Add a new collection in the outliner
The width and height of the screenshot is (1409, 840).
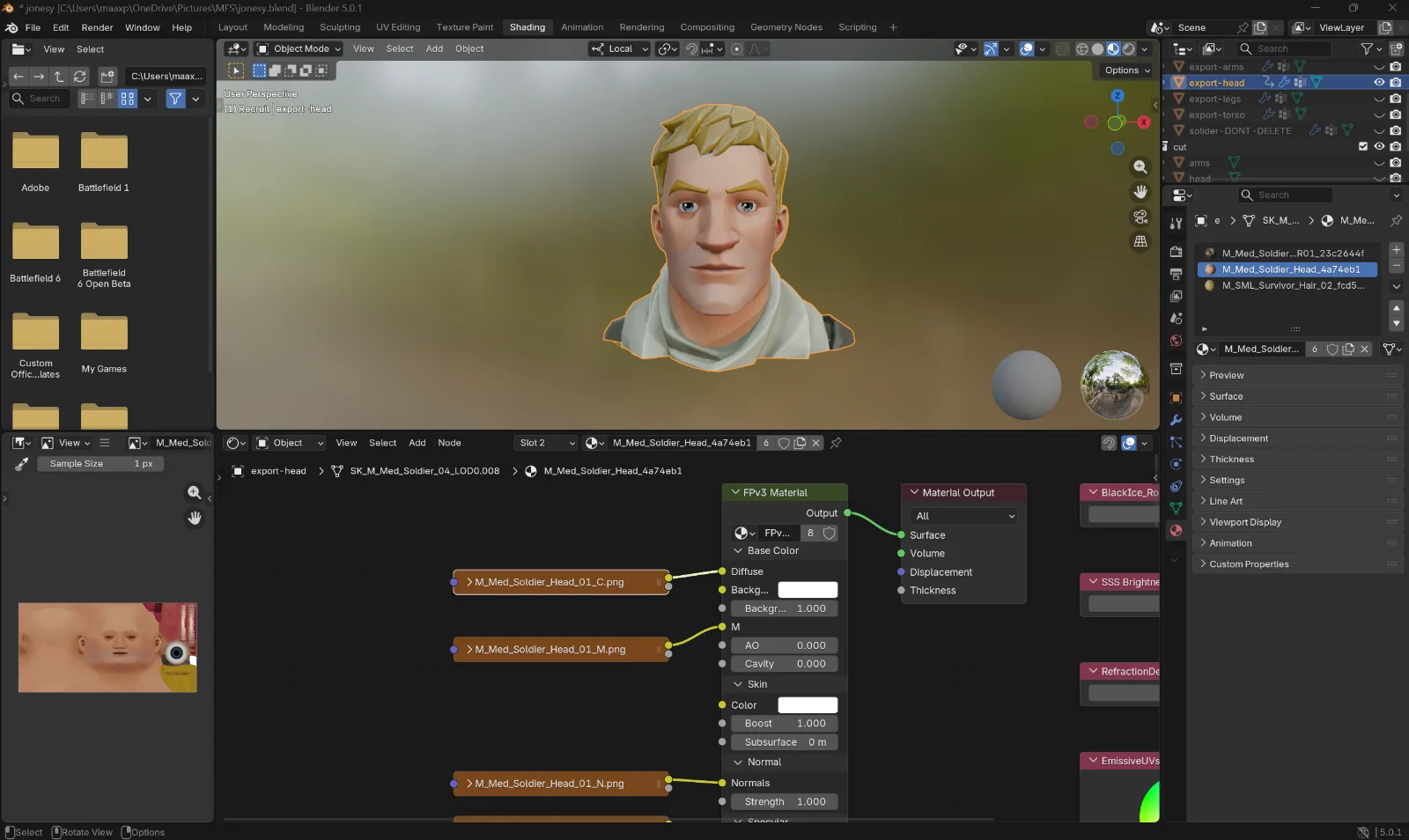(x=1397, y=49)
